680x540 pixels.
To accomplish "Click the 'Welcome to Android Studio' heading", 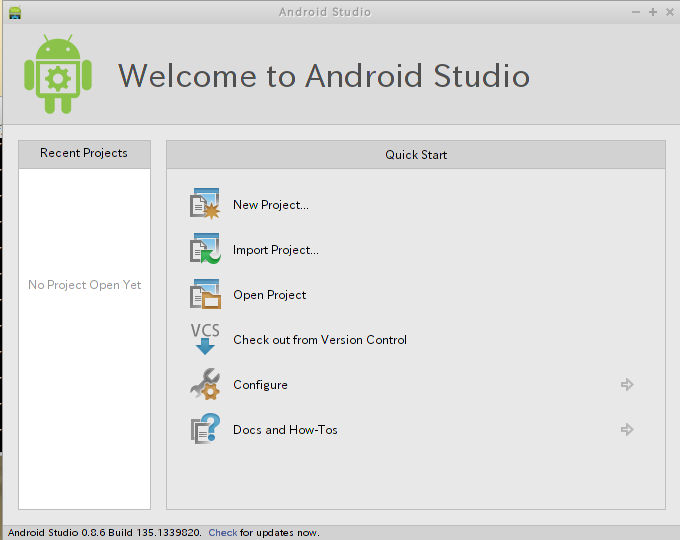I will [x=324, y=76].
